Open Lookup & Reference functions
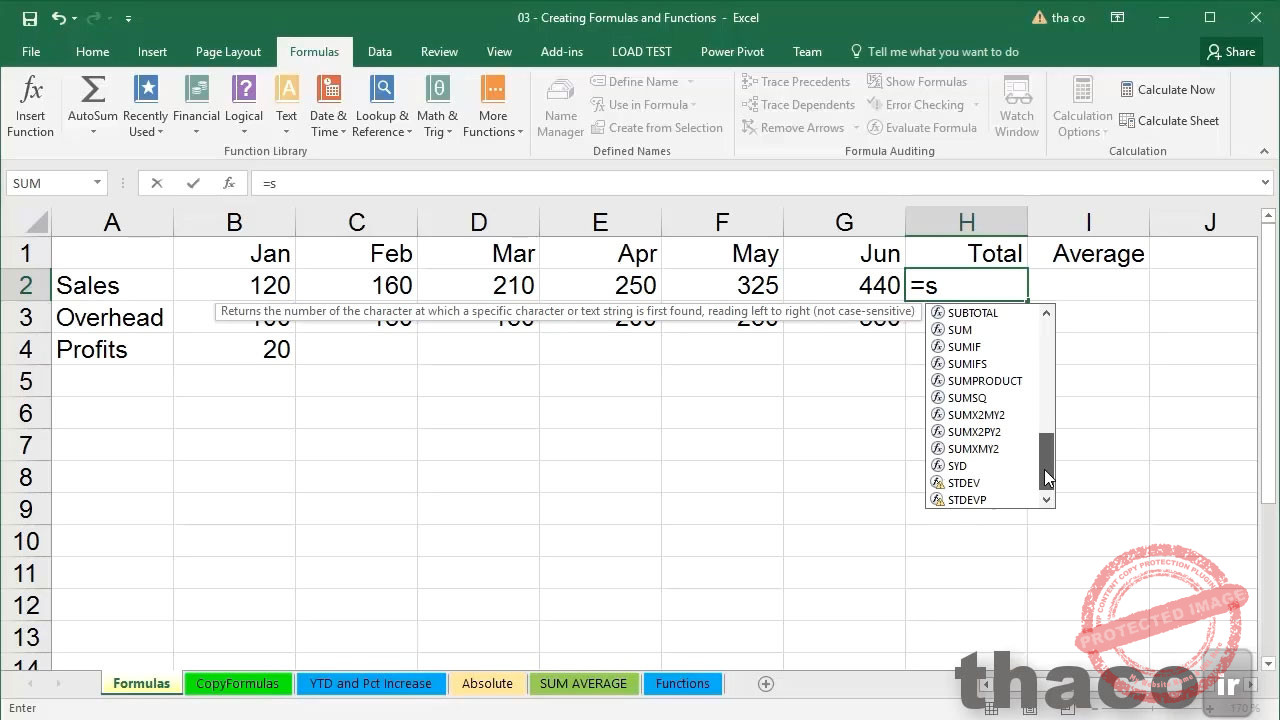Screen dimensions: 1280x720 tap(382, 108)
